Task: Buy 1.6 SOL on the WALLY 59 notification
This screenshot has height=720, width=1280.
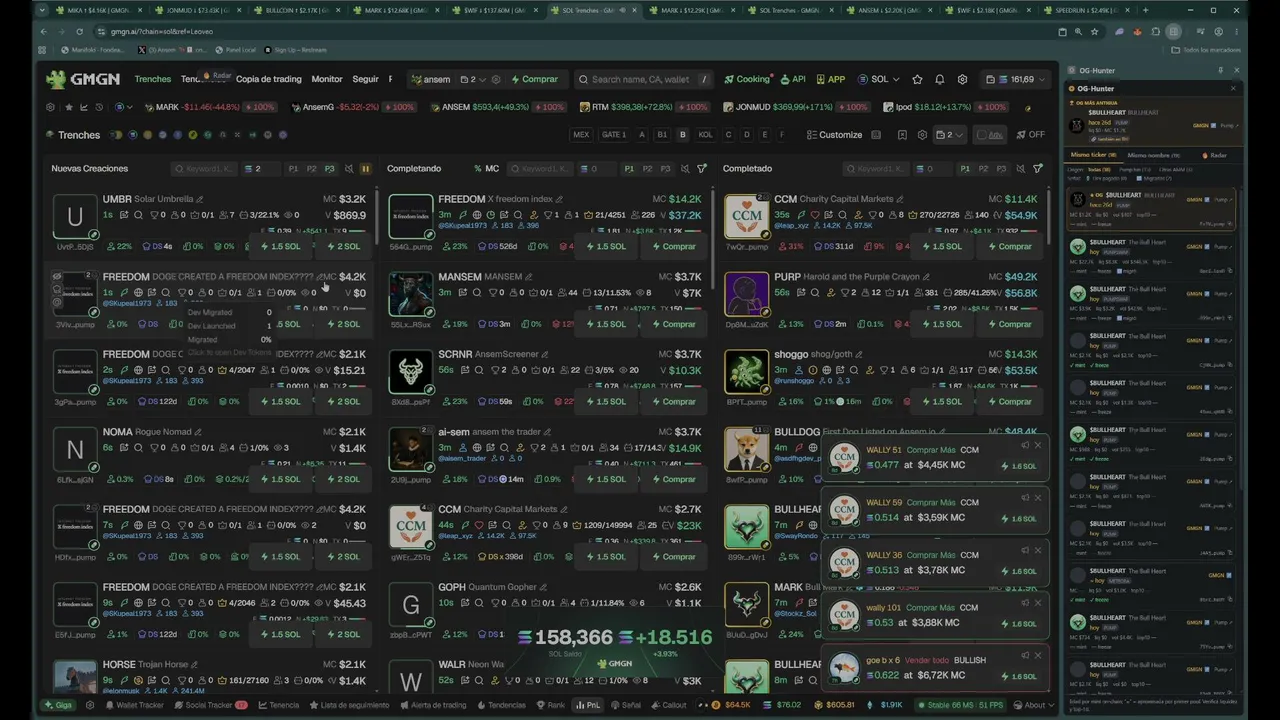Action: pos(1019,518)
